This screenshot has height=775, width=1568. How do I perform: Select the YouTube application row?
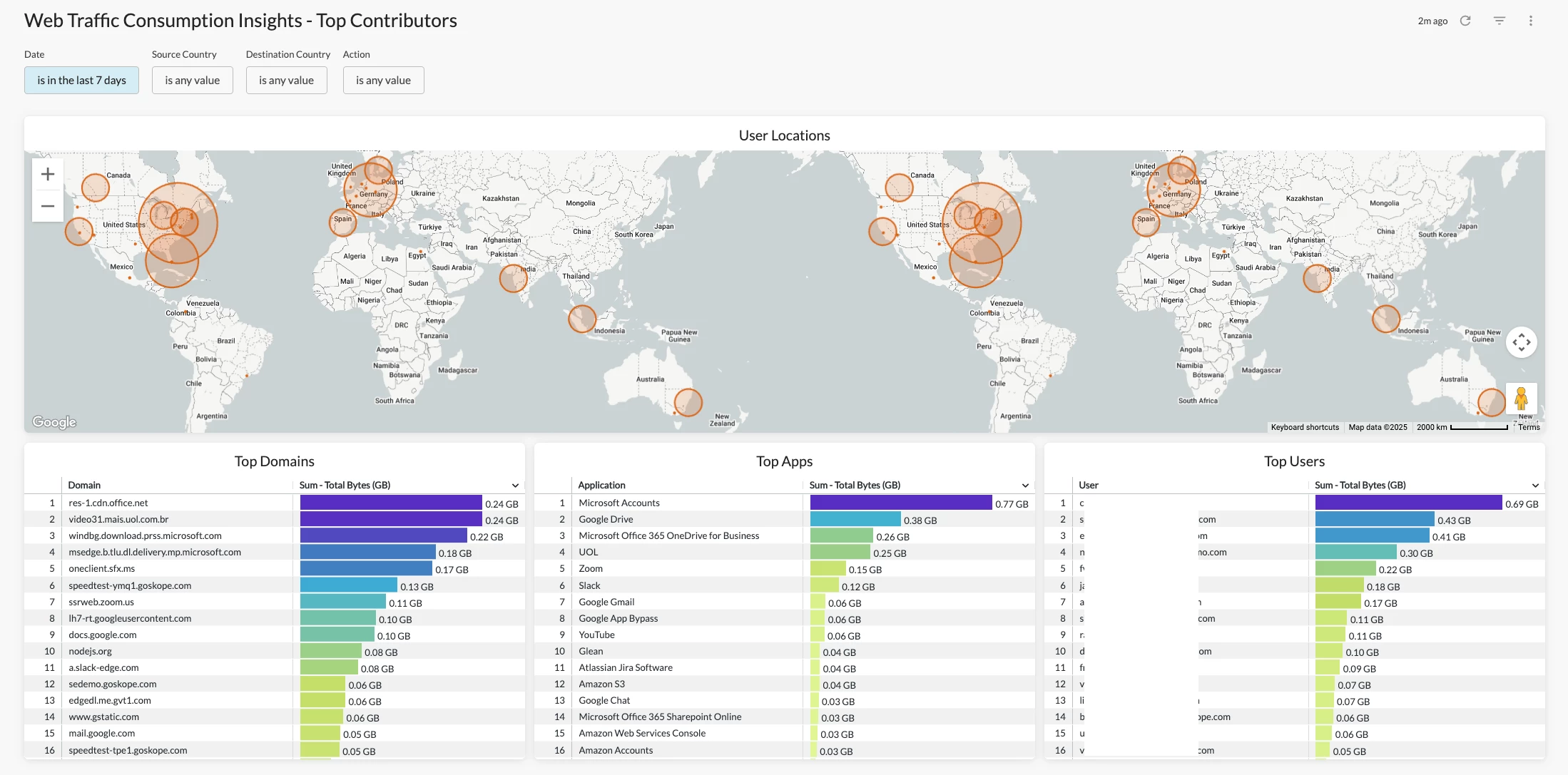785,635
